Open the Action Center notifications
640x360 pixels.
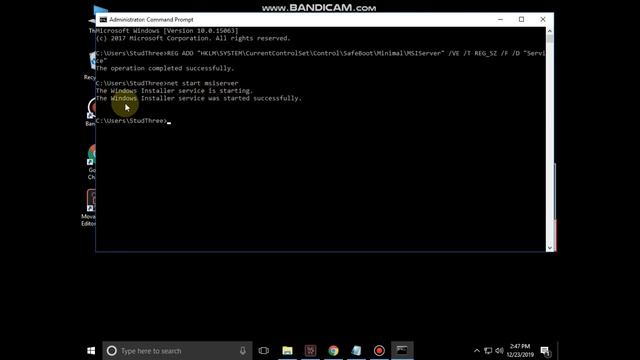click(x=545, y=351)
